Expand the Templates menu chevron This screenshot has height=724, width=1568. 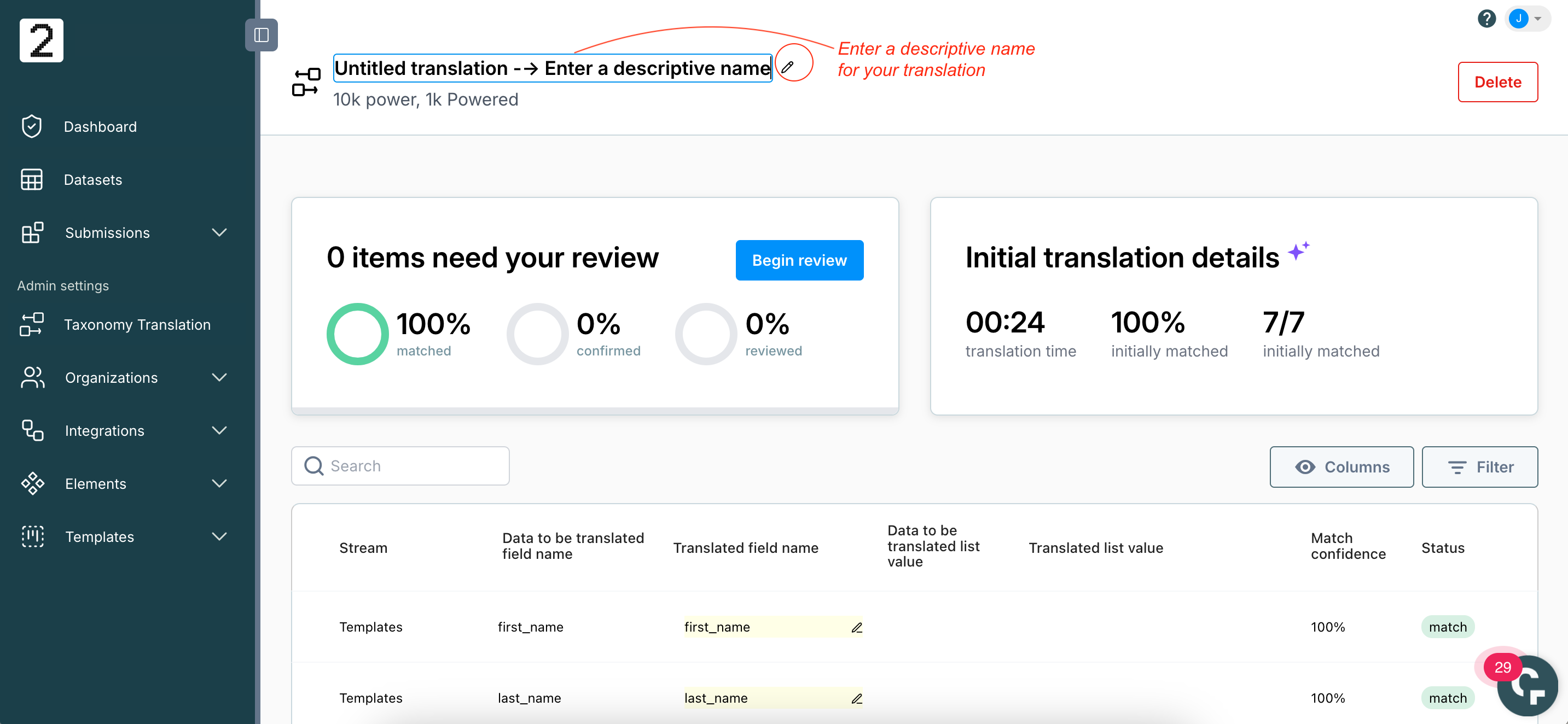click(x=219, y=536)
